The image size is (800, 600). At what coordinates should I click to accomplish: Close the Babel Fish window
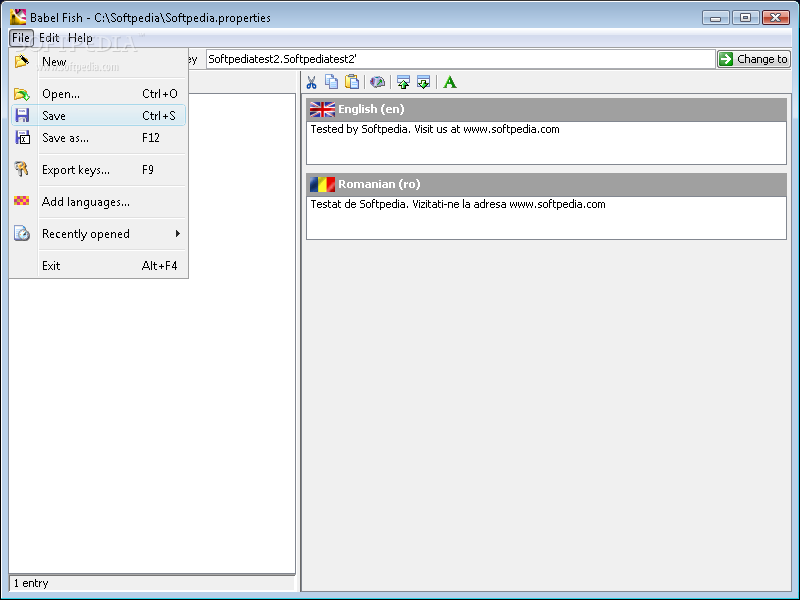pos(775,17)
